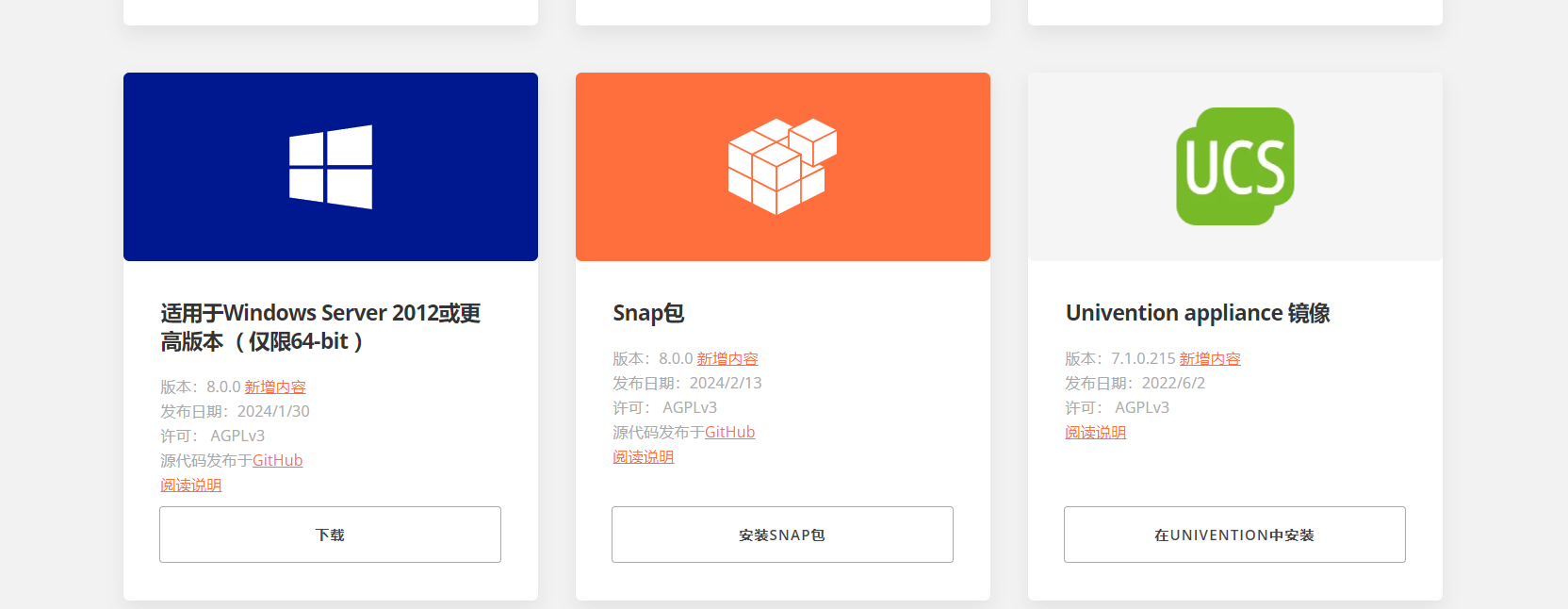The height and width of the screenshot is (609, 1568).
Task: Click the heading 适用于Windows Server 2012或更高版本
Action: (x=320, y=327)
